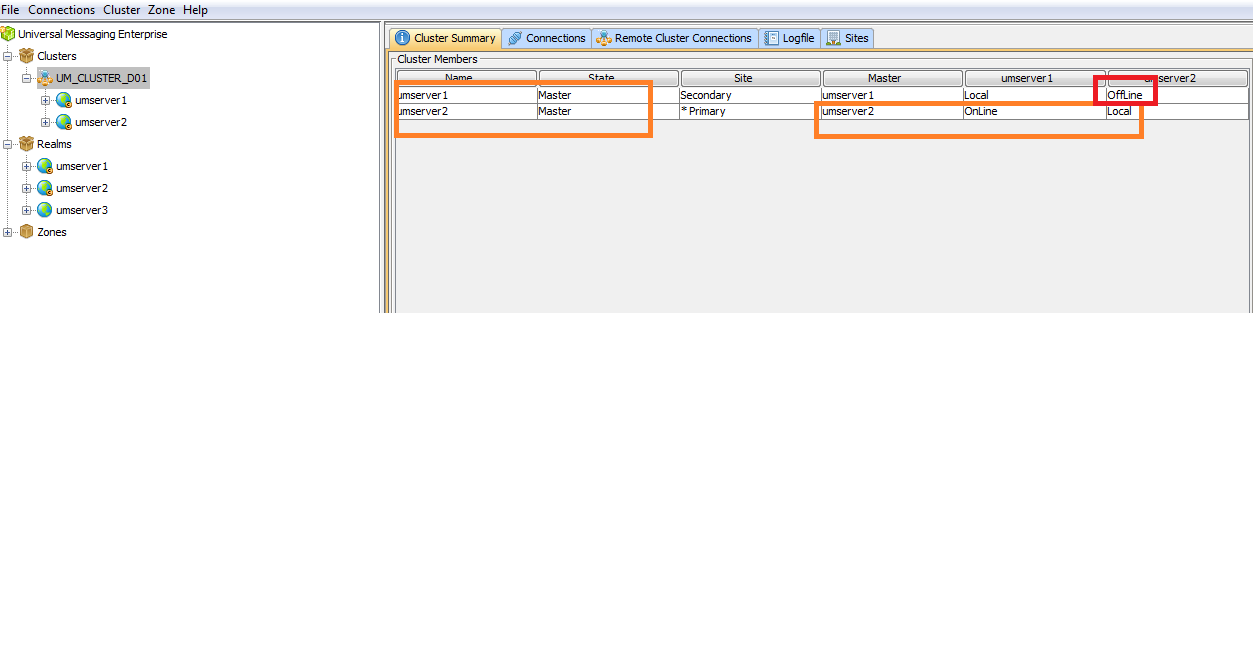The height and width of the screenshot is (648, 1253).
Task: Click the Local cell in umserver1 row
Action: [x=1034, y=95]
